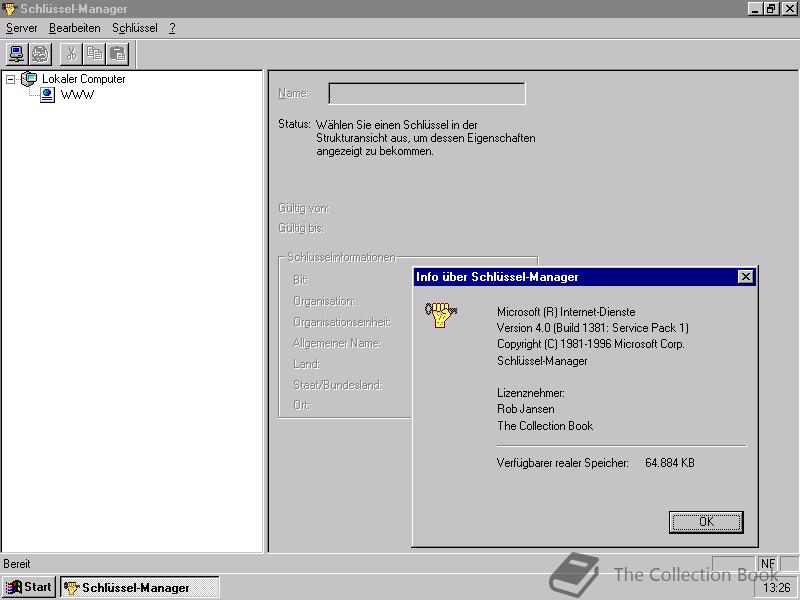Close the Info über Schlüssel-Manager dialog
Viewport: 800px width, 600px height.
pyautogui.click(x=745, y=277)
